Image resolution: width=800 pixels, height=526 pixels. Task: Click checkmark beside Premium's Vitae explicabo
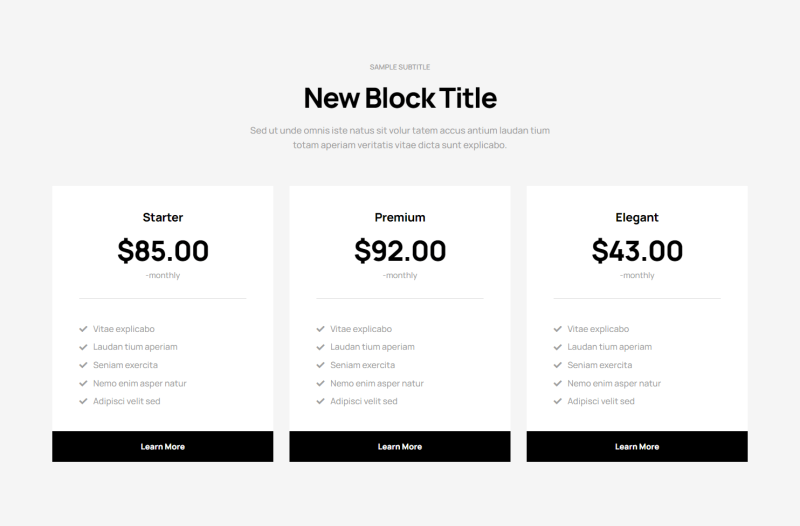tap(320, 329)
